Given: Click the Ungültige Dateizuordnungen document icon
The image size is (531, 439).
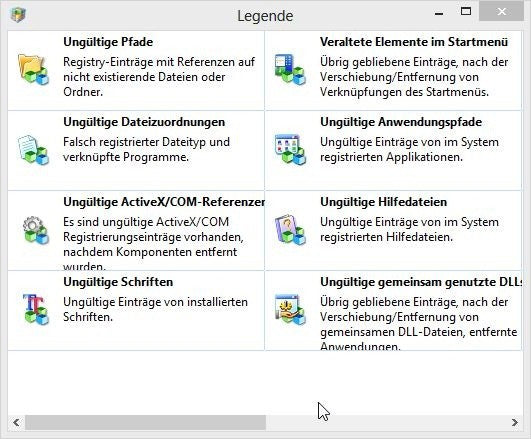Looking at the screenshot, I should (x=33, y=150).
